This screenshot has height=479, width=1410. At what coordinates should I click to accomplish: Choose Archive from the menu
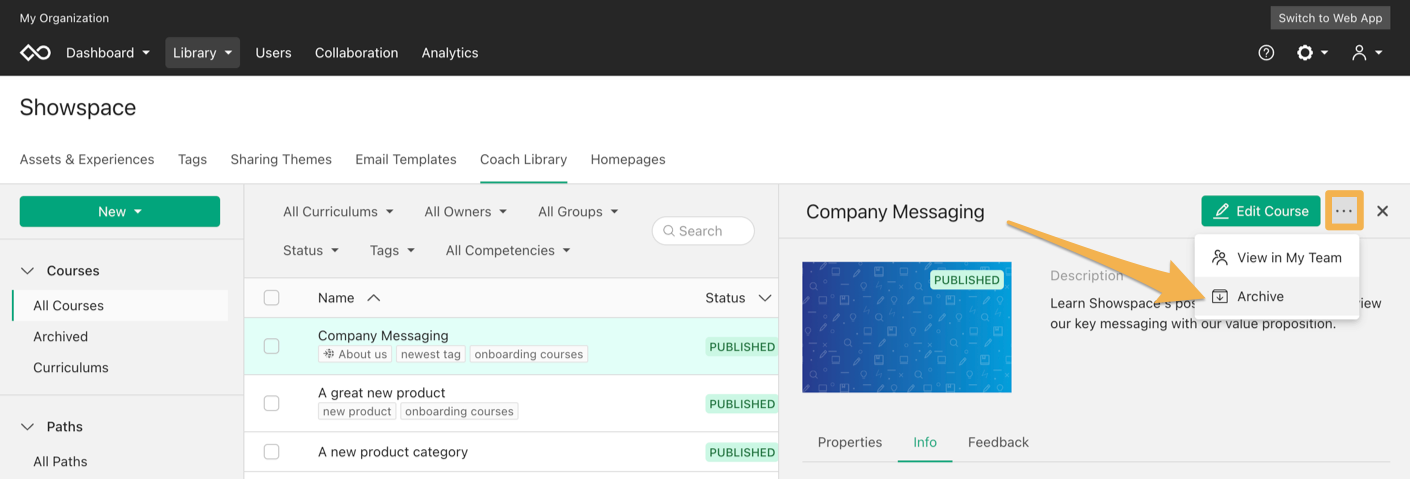(1277, 297)
